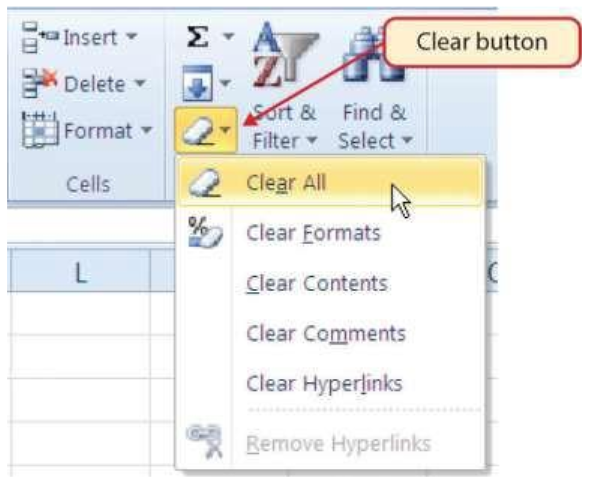Click the Find & Select binoculars icon
The height and width of the screenshot is (477, 603).
(x=368, y=55)
